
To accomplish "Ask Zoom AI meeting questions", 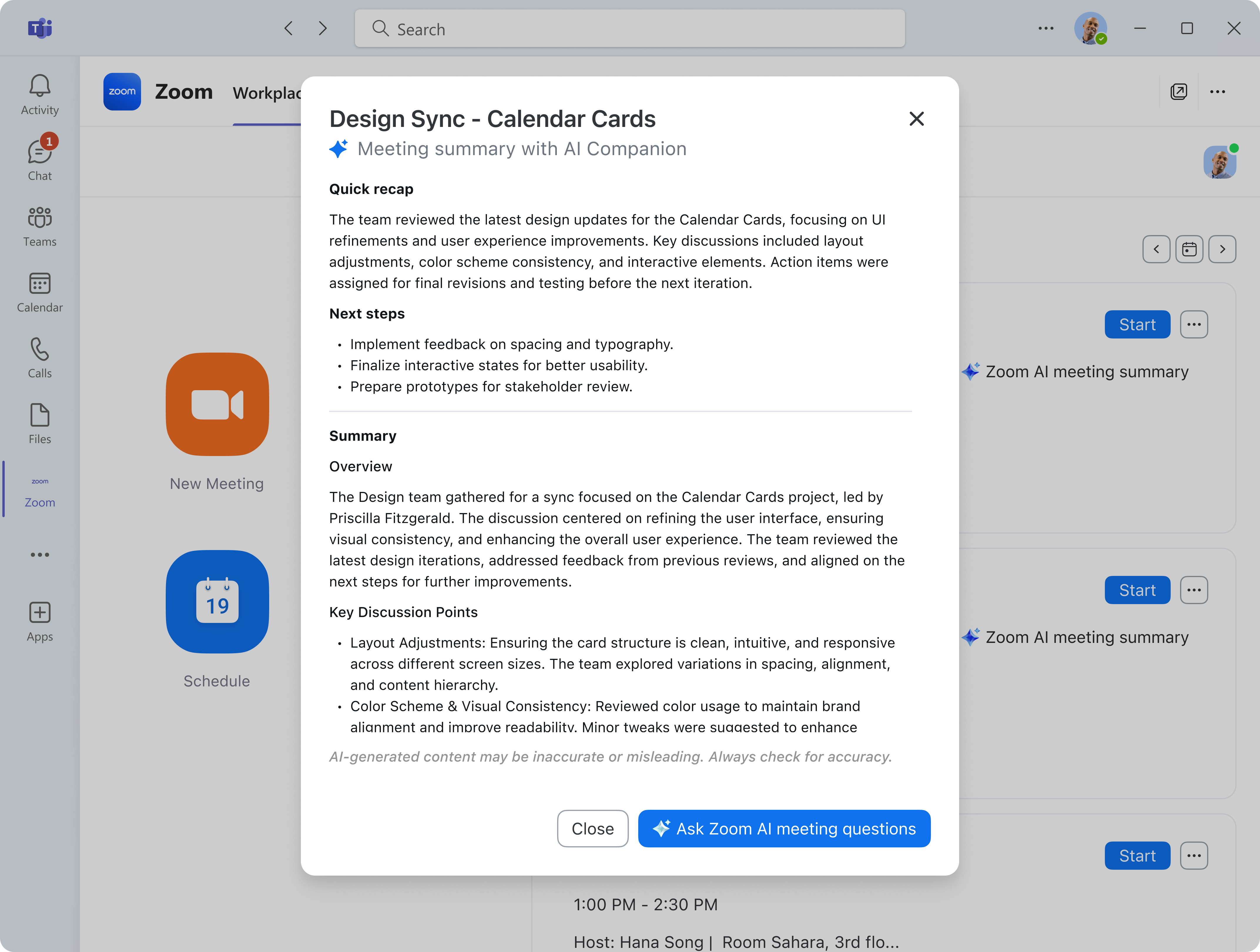I will (x=784, y=828).
